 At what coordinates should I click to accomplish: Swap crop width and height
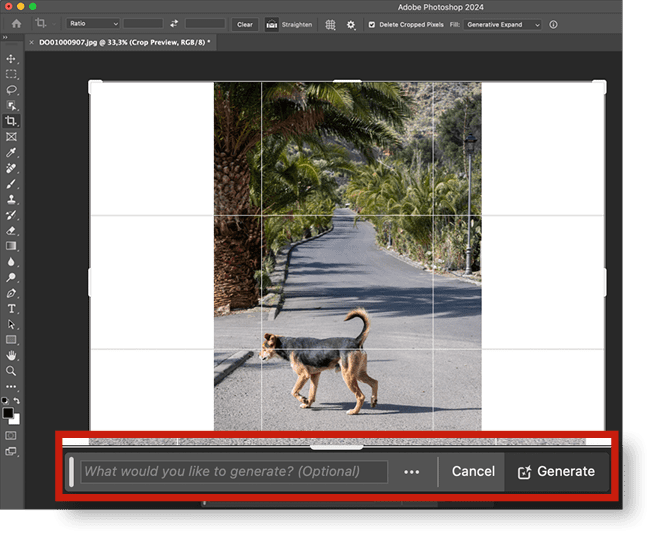point(174,24)
